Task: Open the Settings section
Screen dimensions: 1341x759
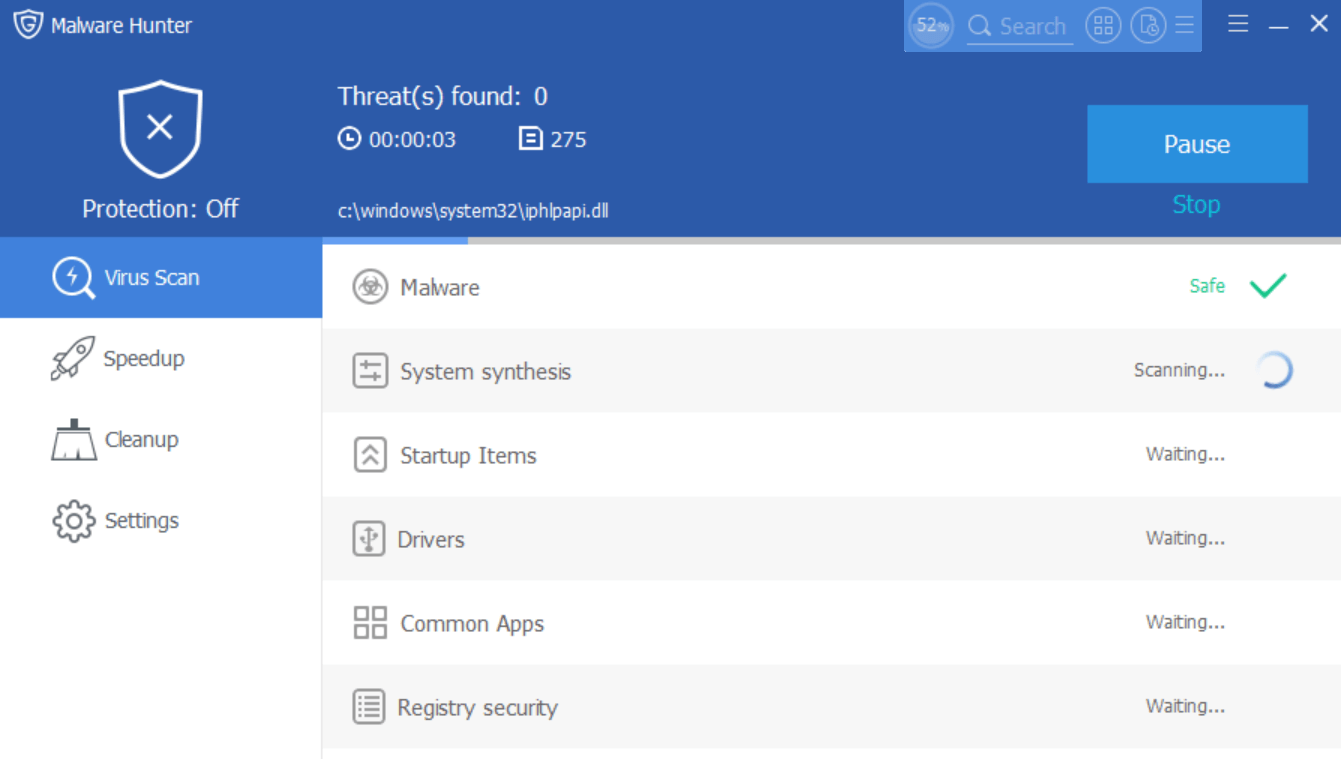Action: coord(141,521)
